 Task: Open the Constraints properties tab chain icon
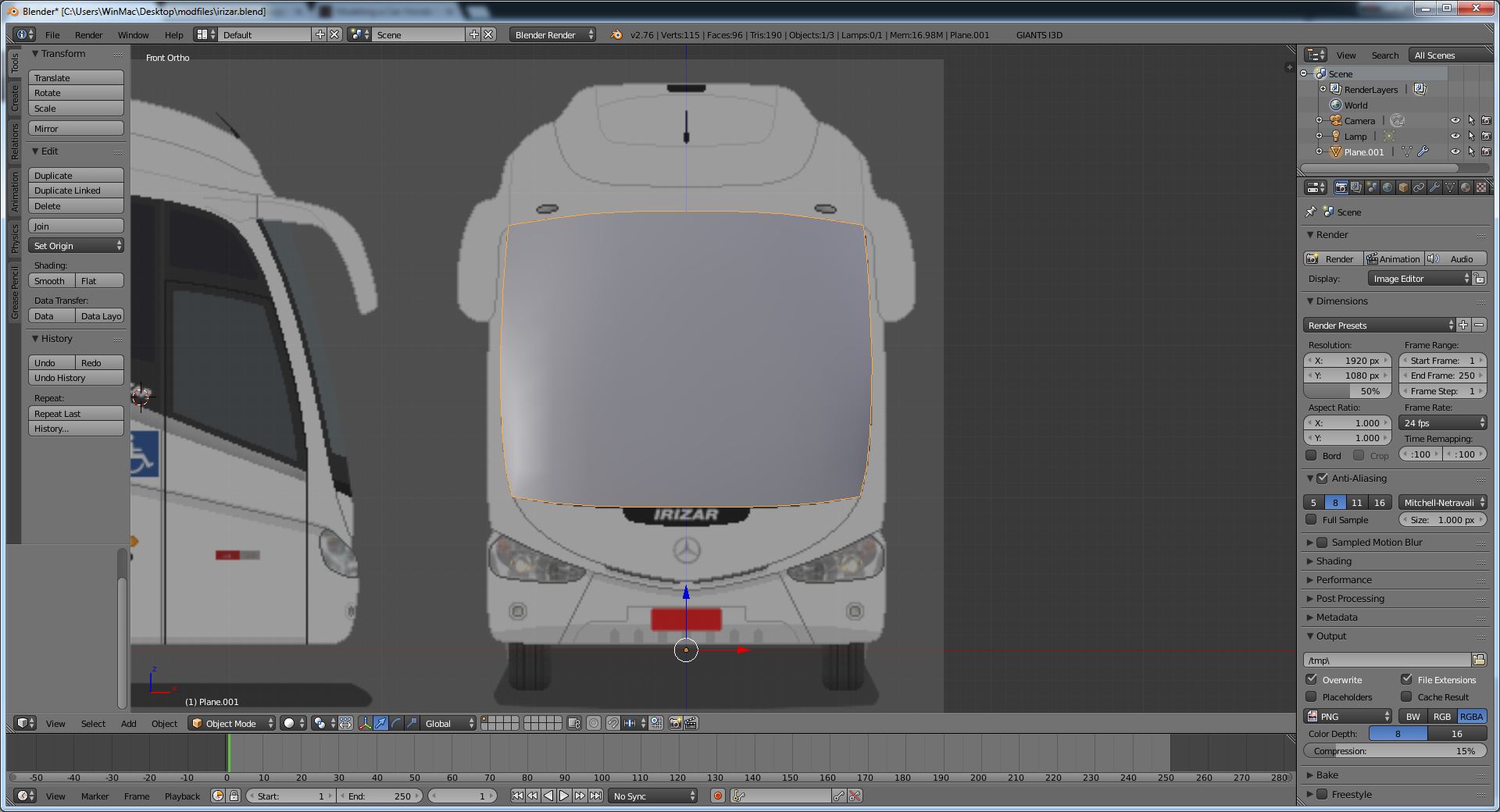(x=1419, y=187)
